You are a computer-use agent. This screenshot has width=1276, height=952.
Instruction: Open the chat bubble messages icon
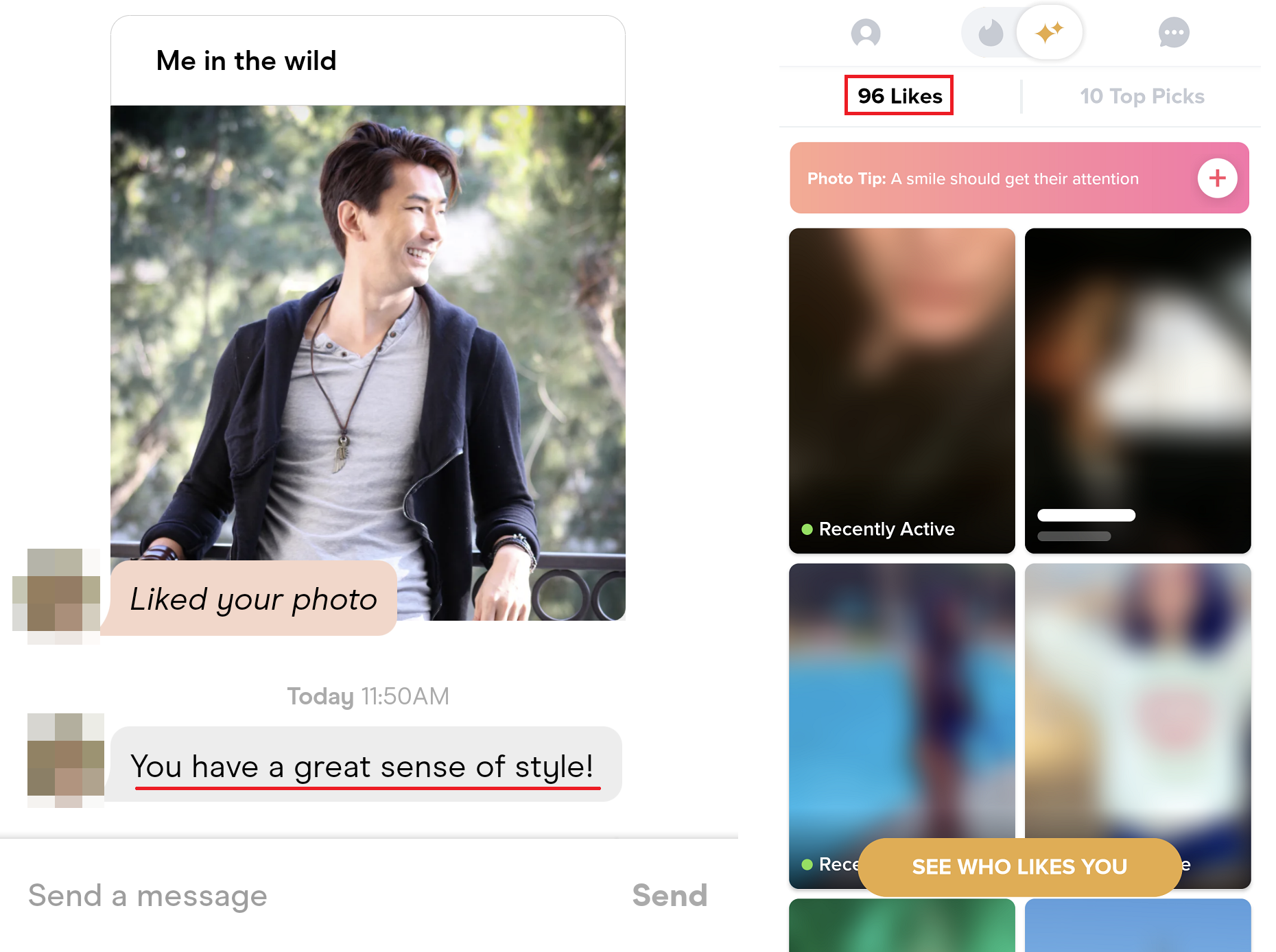(1173, 33)
